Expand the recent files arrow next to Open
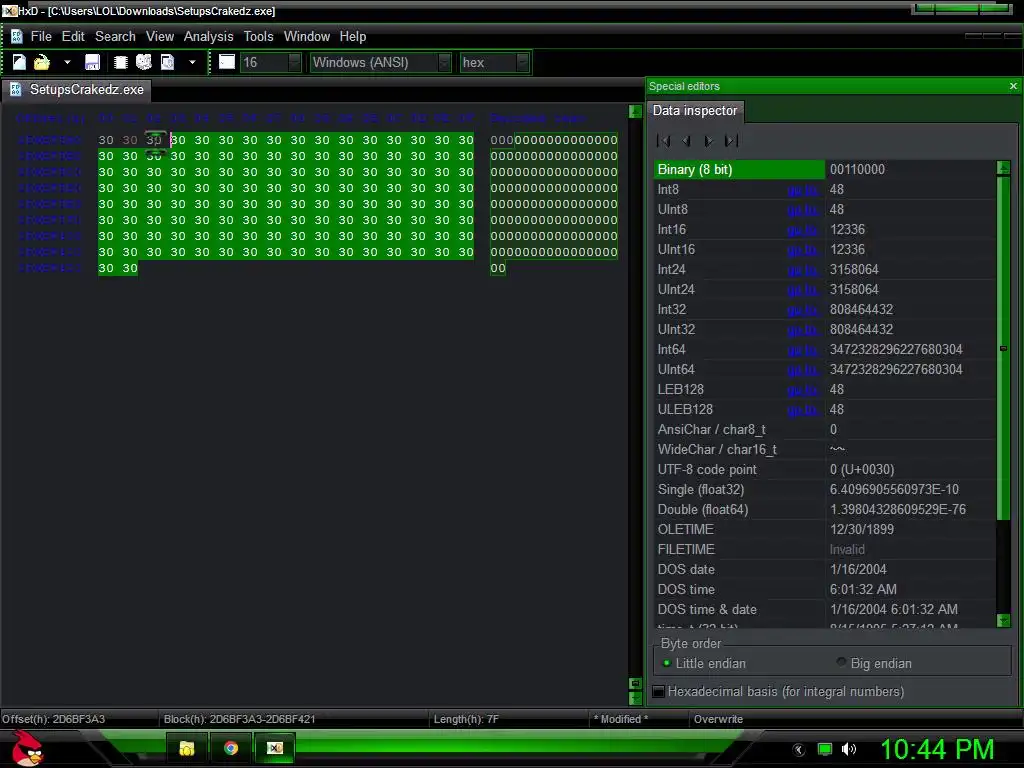This screenshot has height=768, width=1024. (67, 62)
